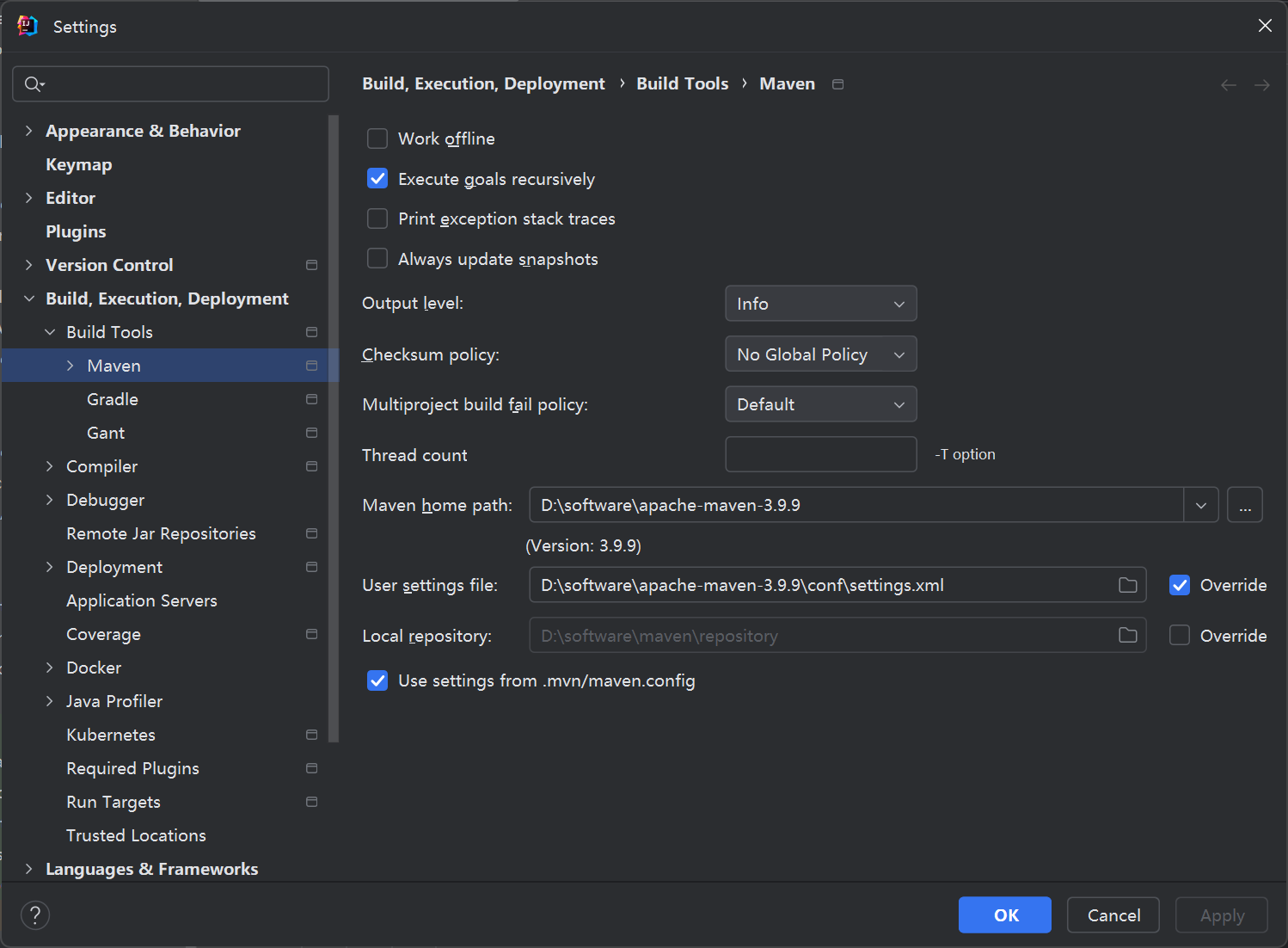Click the project icon on Remote Jar Repositories row
Viewport: 1288px width, 948px height.
pos(311,533)
